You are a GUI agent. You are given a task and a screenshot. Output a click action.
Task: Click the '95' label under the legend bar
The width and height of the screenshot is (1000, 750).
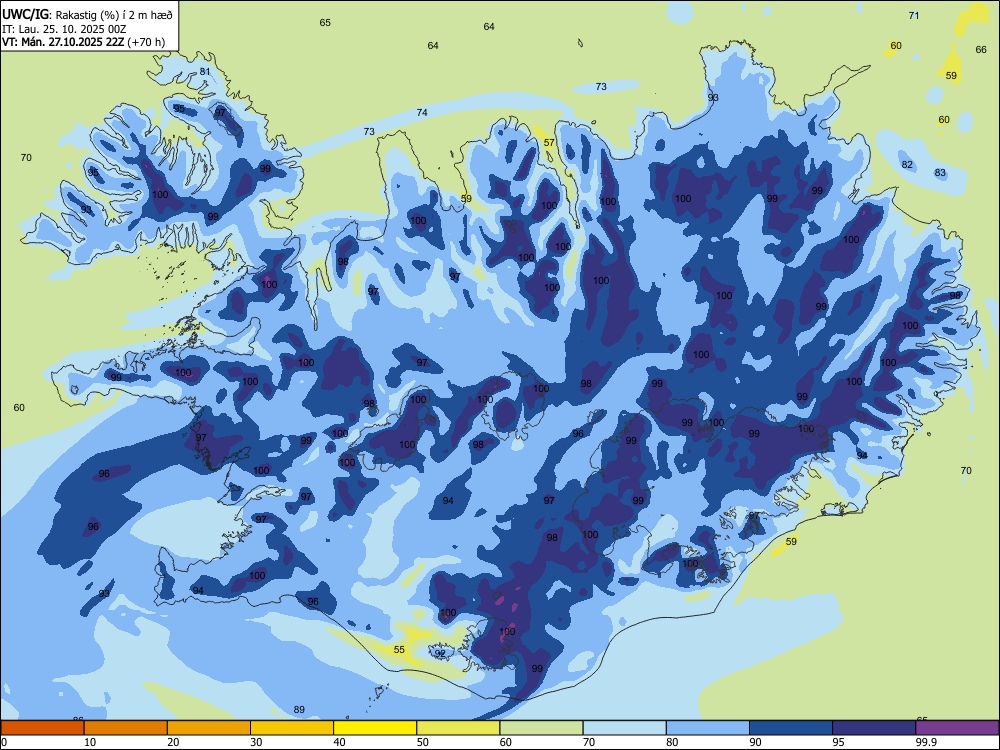pyautogui.click(x=838, y=742)
